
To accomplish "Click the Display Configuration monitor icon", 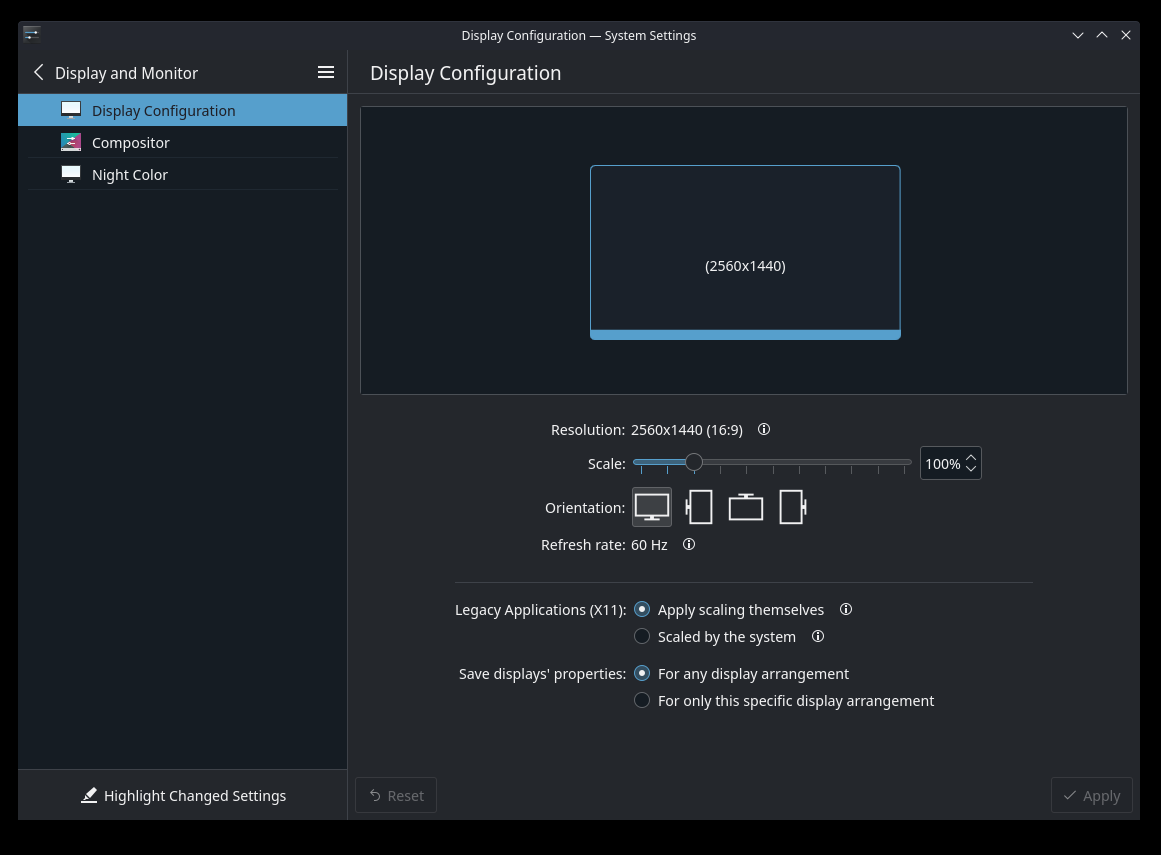I will point(71,110).
